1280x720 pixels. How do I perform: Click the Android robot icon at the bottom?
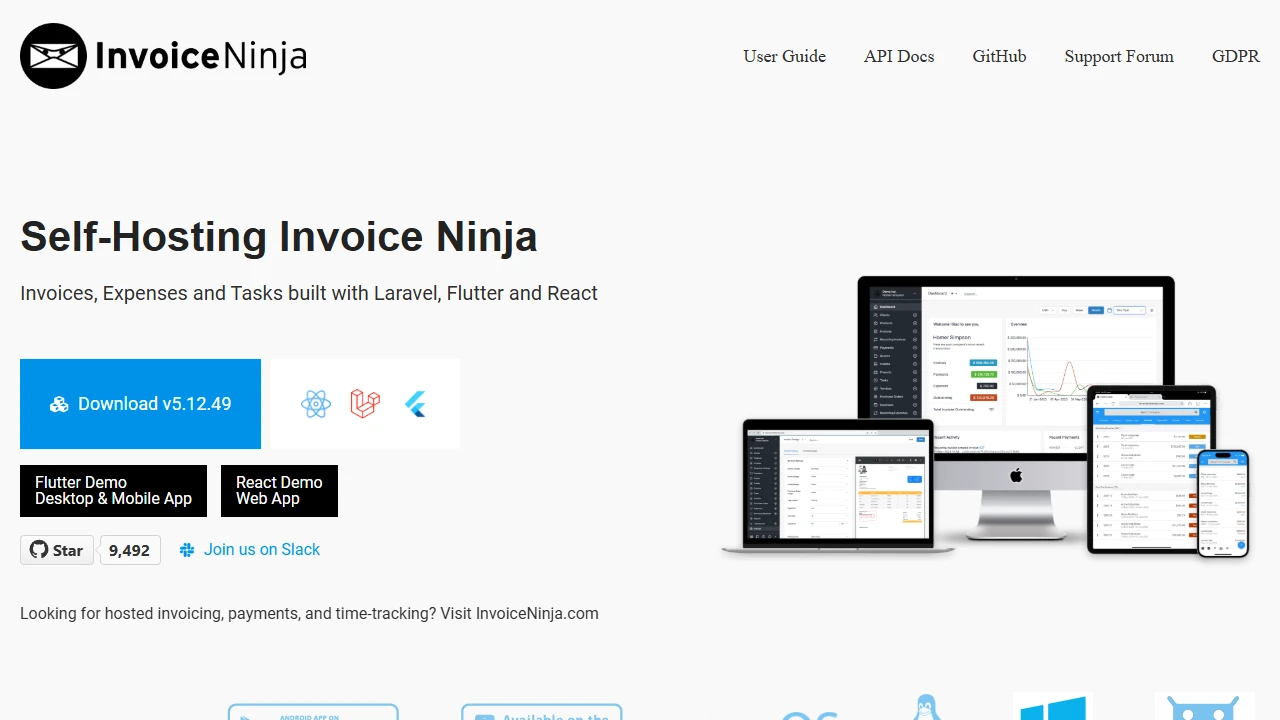(1204, 712)
